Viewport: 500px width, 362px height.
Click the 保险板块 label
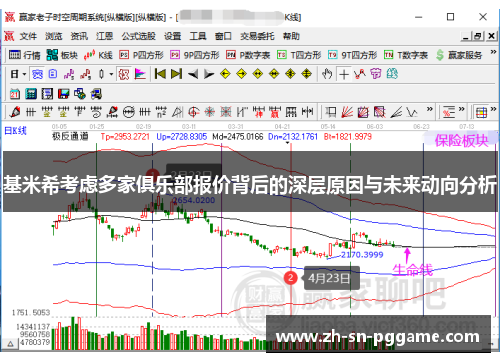[x=462, y=141]
